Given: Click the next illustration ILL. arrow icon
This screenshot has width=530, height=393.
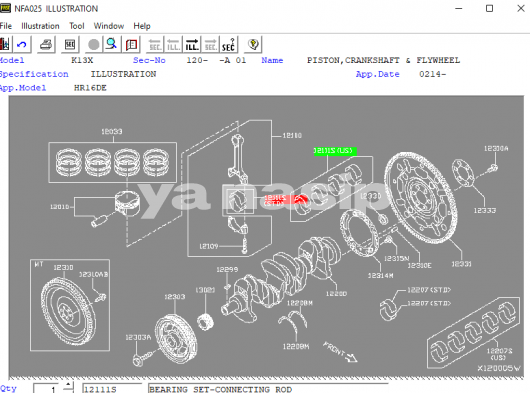Looking at the screenshot, I should click(192, 45).
